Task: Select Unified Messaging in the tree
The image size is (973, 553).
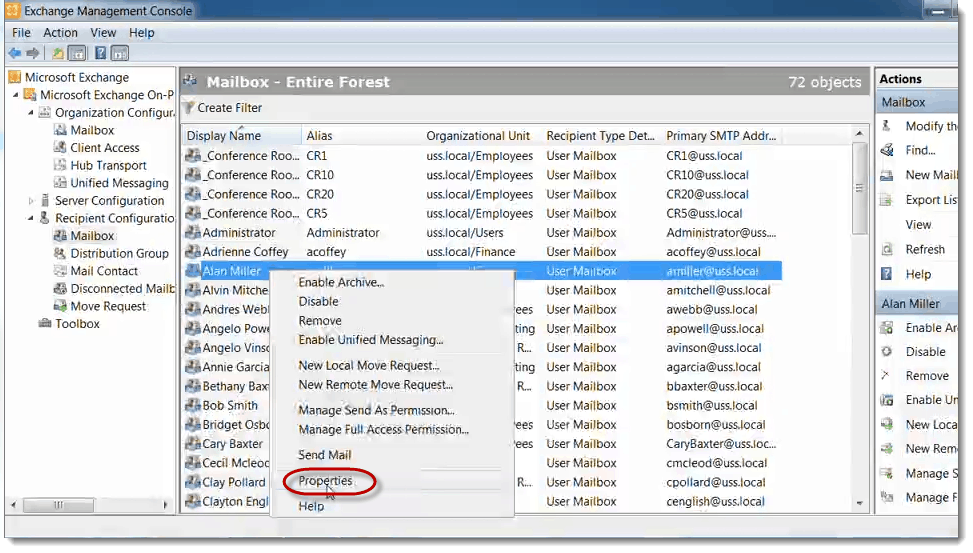Action: coord(119,183)
